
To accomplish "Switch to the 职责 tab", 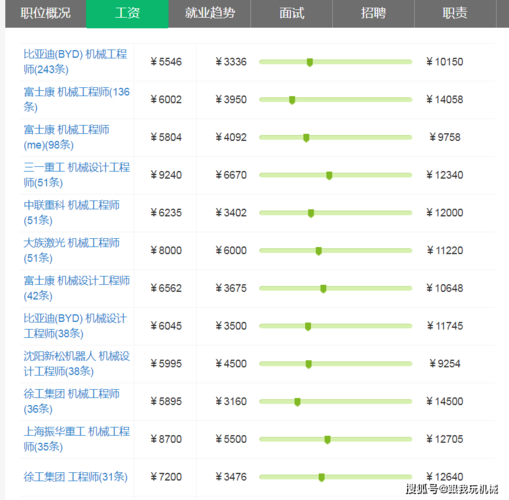I will [x=455, y=14].
